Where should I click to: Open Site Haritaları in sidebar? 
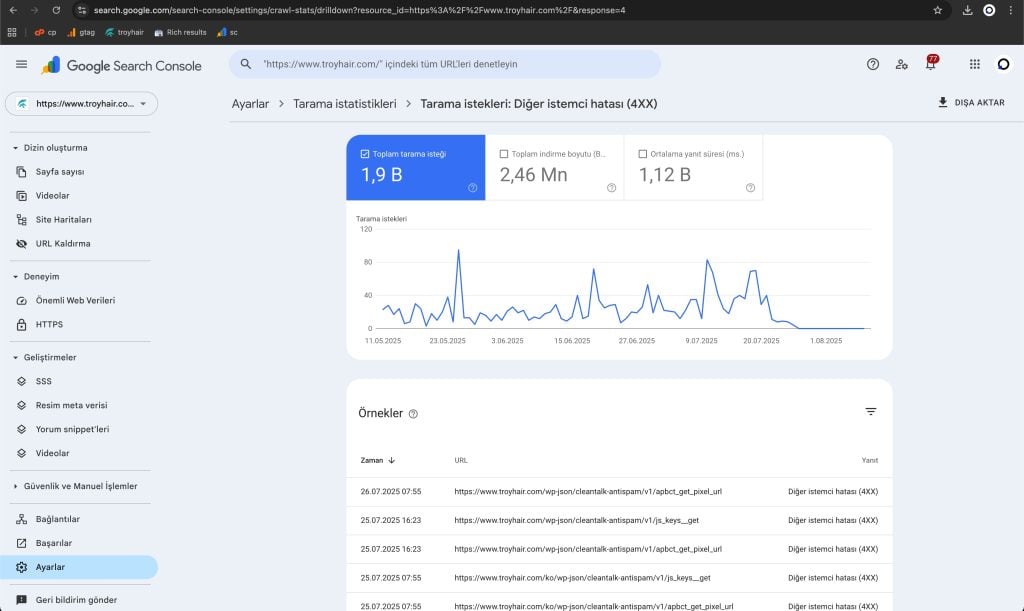coord(63,220)
